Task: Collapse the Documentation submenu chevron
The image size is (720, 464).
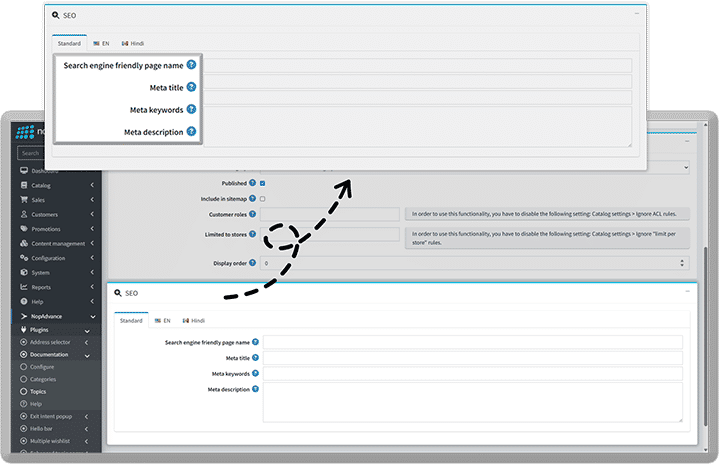Action: [87, 356]
